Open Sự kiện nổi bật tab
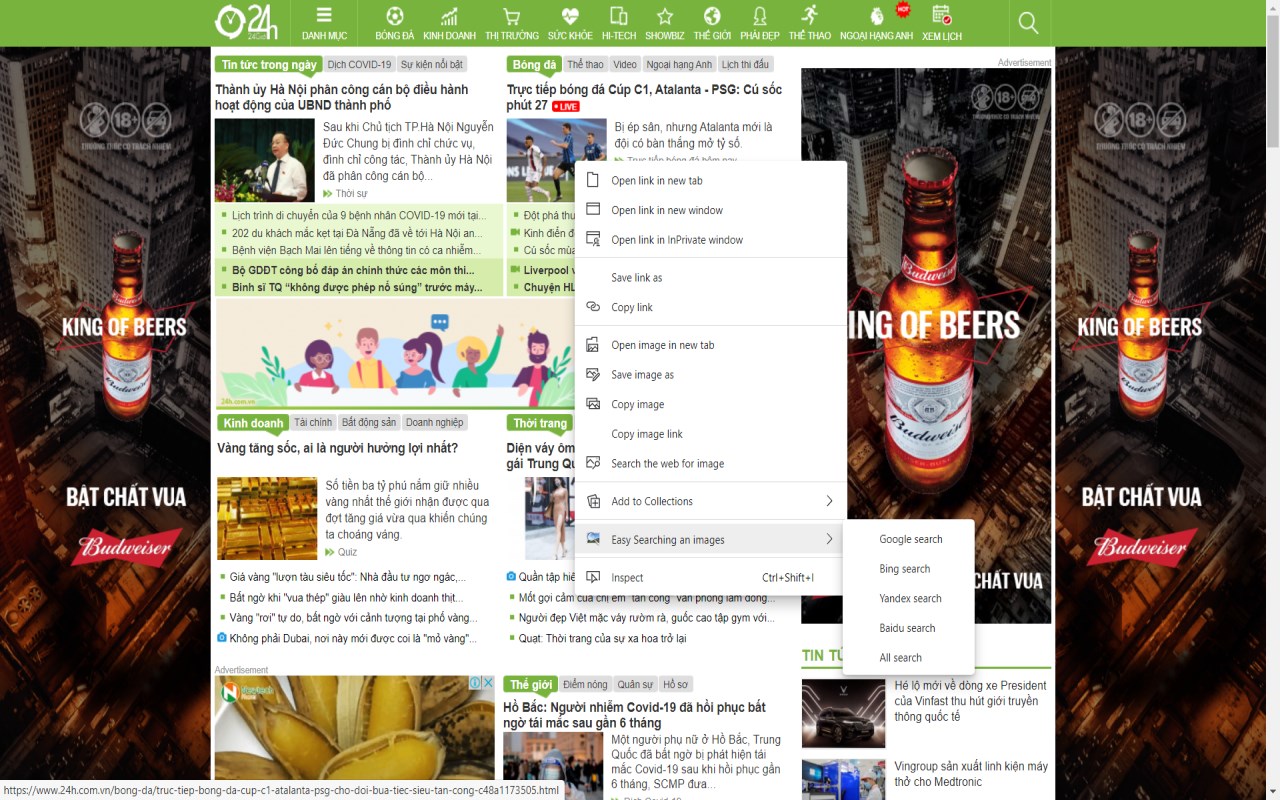1280x800 pixels. (x=432, y=65)
